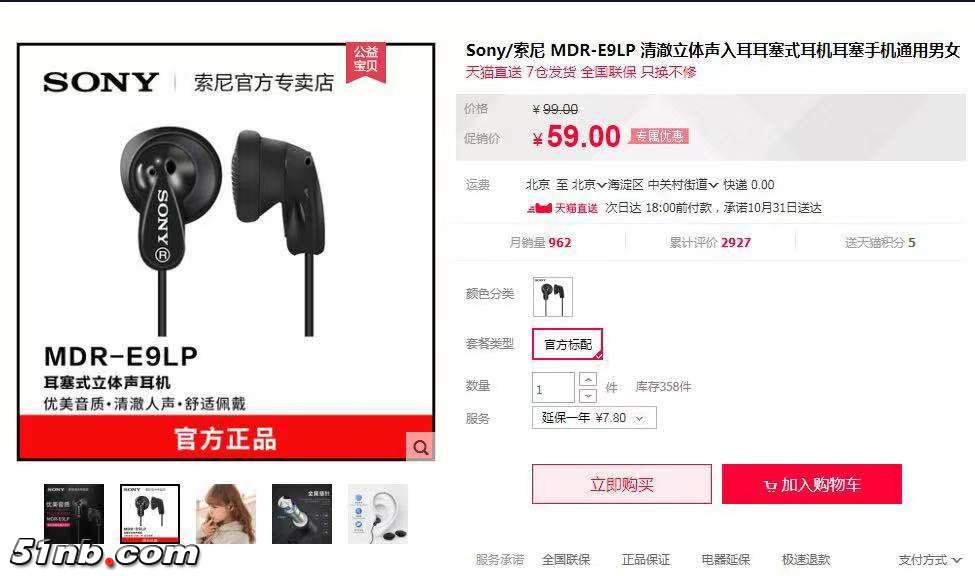Choose the black earphone color swatch

coord(552,297)
